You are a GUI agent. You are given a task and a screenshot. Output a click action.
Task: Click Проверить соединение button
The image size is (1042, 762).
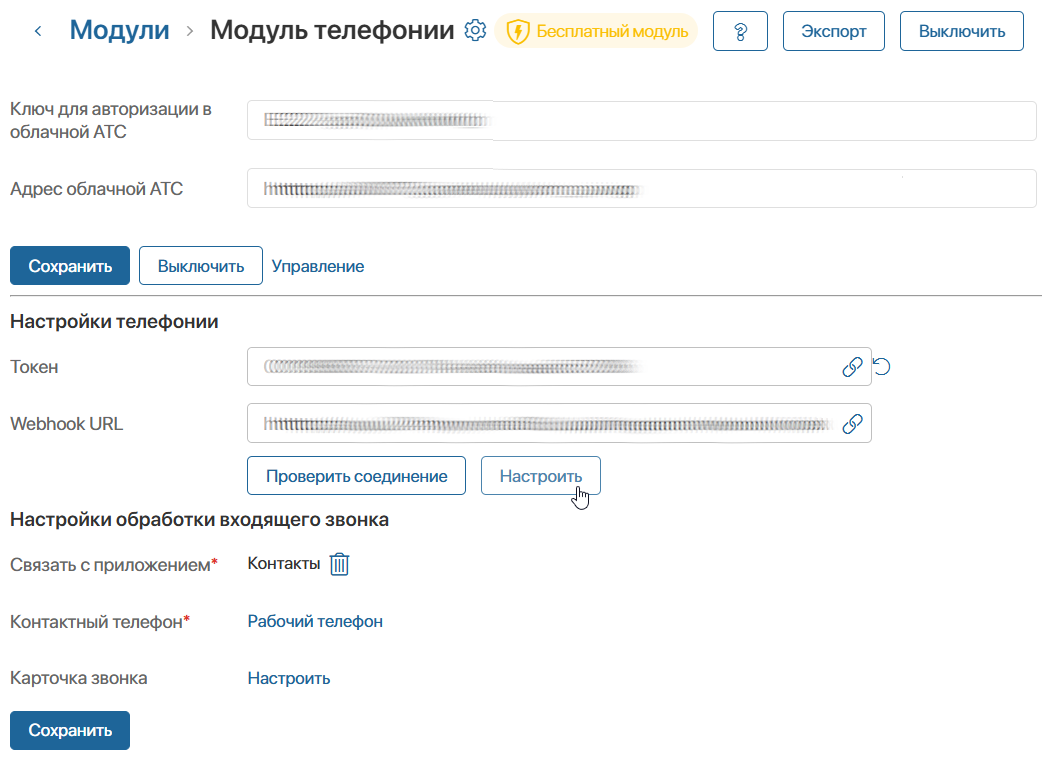(x=356, y=476)
